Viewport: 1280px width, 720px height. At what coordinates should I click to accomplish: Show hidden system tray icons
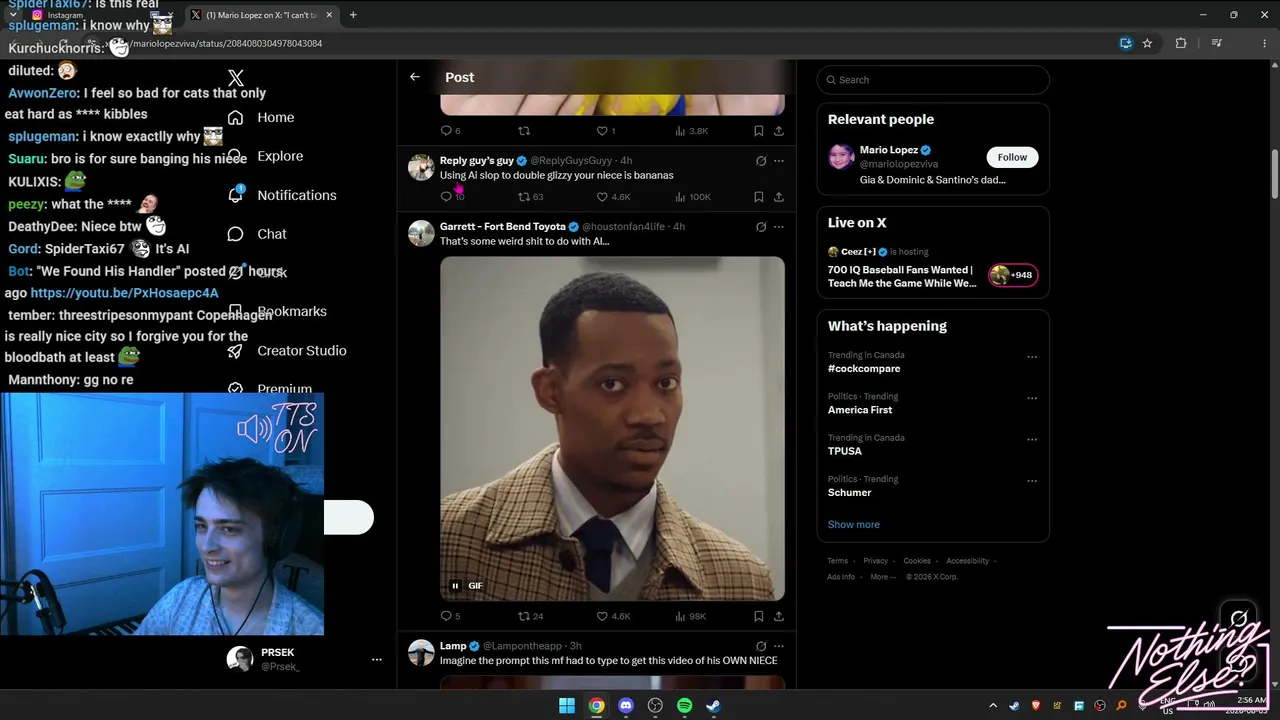[993, 706]
